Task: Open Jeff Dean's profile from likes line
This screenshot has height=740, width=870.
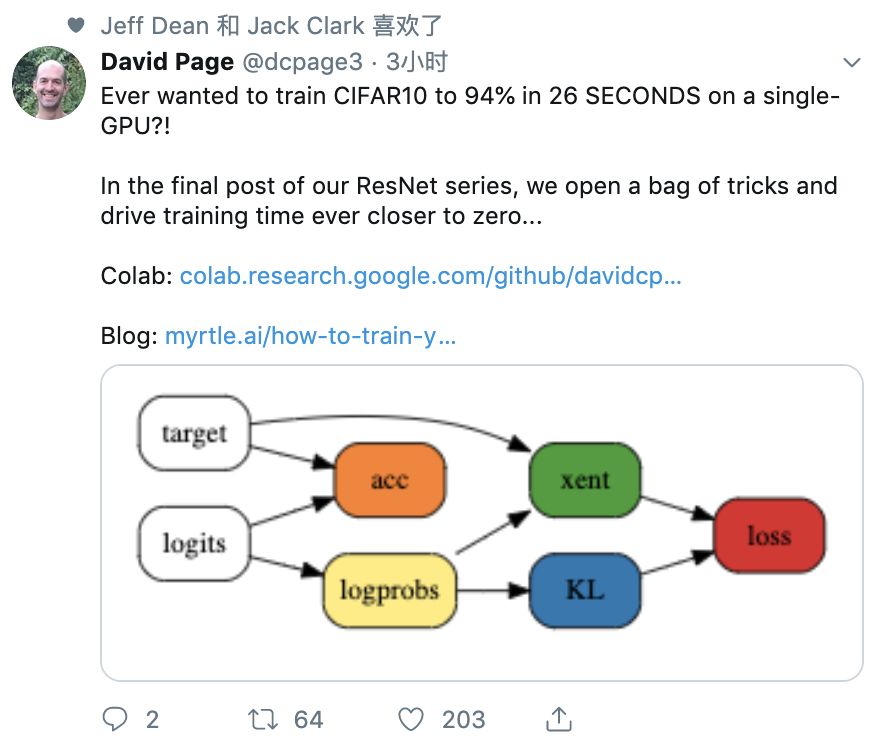Action: click(x=155, y=24)
